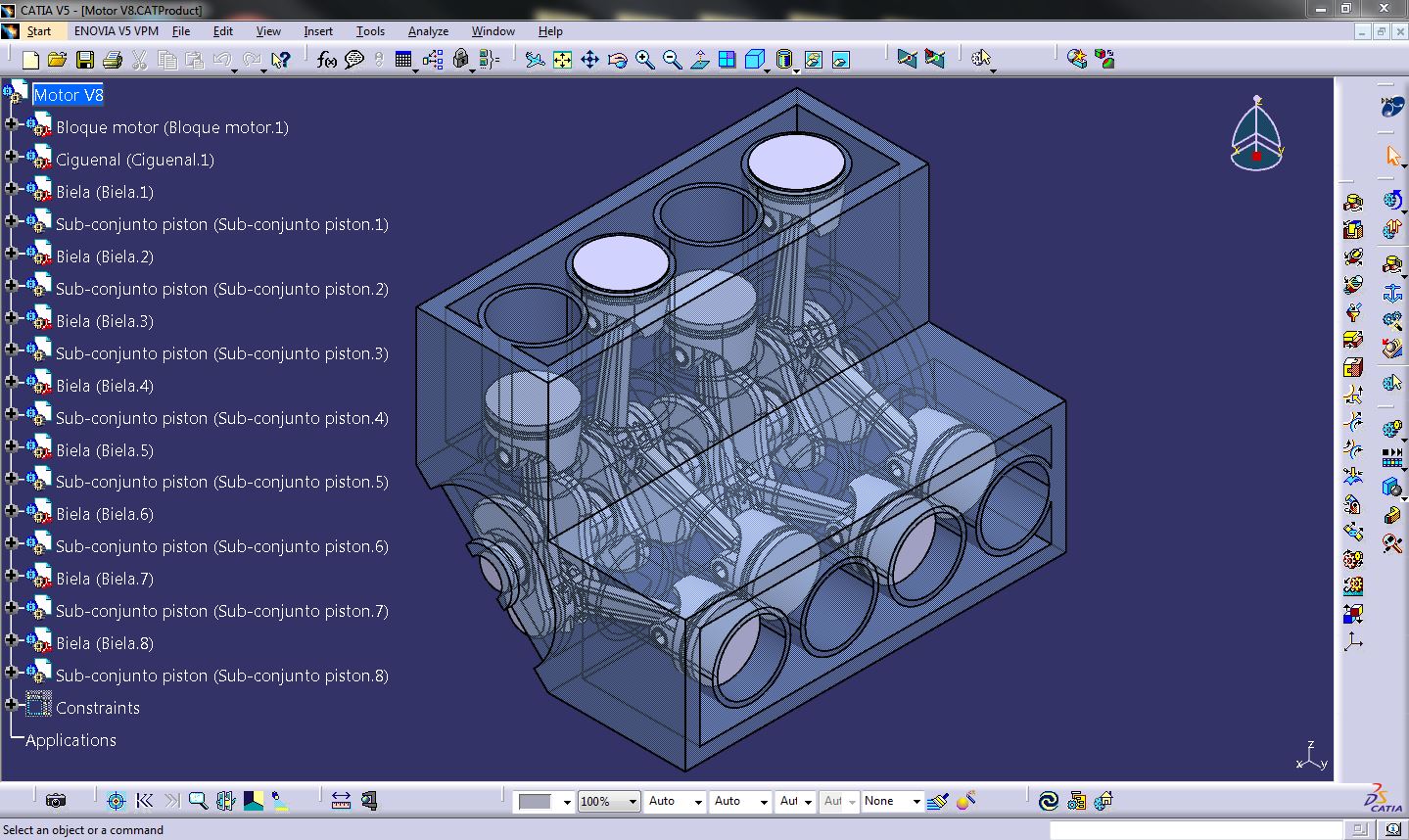Expand the Biela (Biela.1) node
The image size is (1409, 840).
11,189
